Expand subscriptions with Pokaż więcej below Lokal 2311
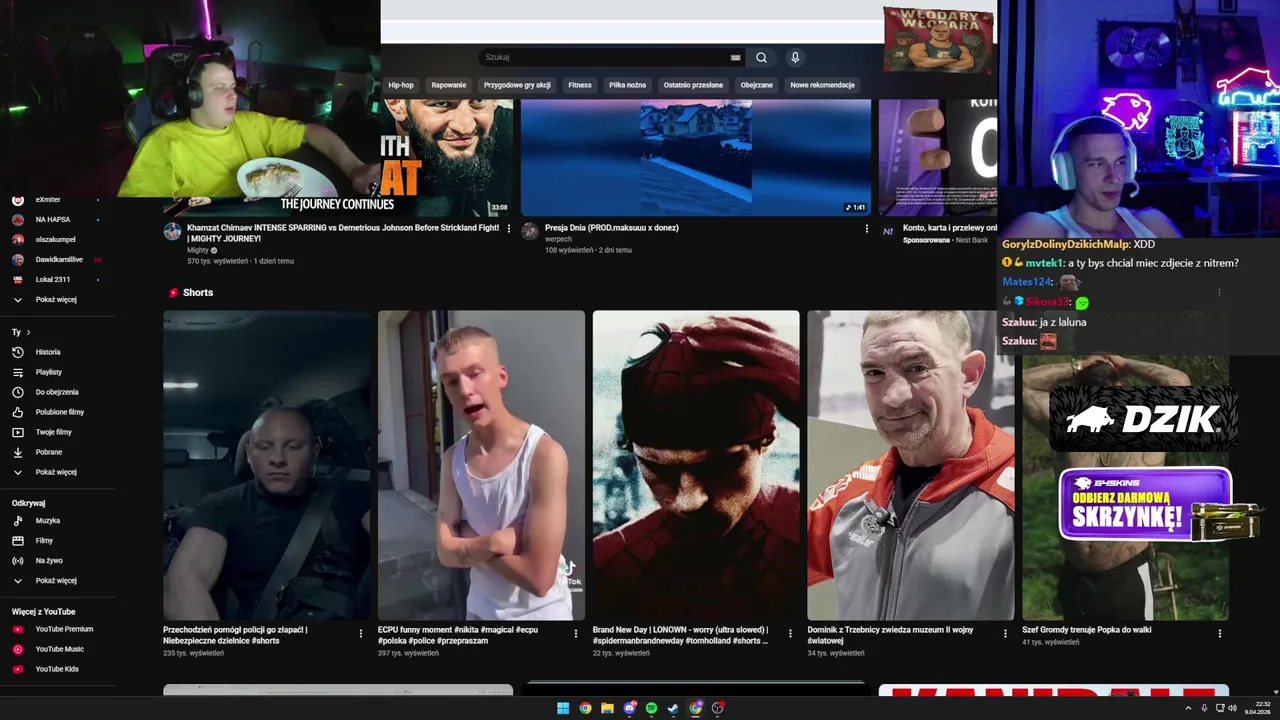 point(55,300)
